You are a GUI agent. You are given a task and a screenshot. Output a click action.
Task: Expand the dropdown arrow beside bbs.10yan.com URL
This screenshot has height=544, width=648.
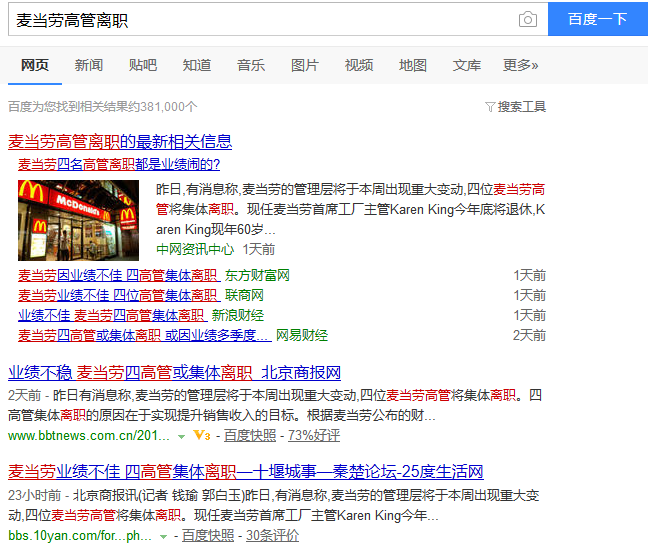[x=163, y=537]
